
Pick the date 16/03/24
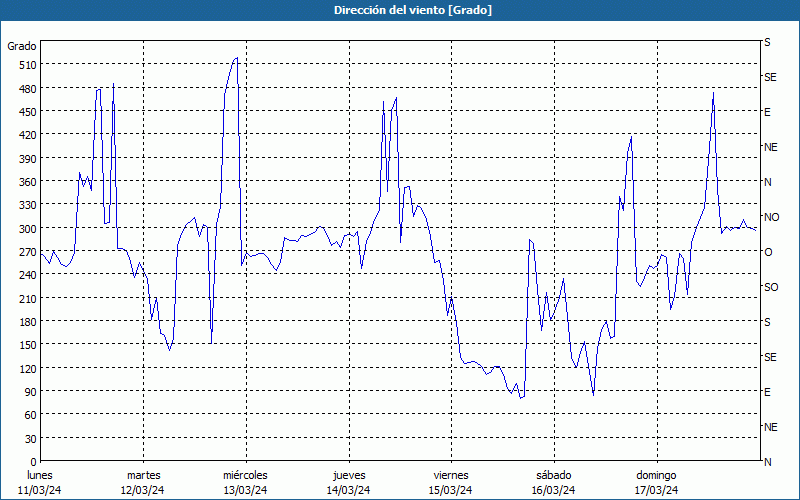point(554,490)
